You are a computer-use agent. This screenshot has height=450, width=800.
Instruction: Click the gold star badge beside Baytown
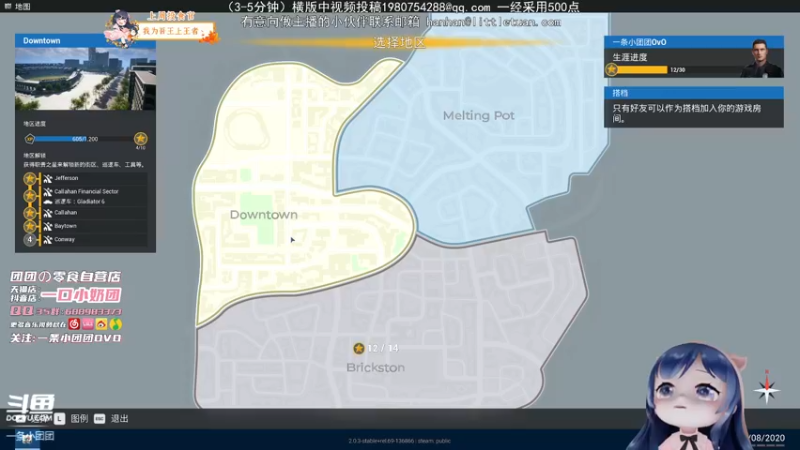tap(30, 226)
